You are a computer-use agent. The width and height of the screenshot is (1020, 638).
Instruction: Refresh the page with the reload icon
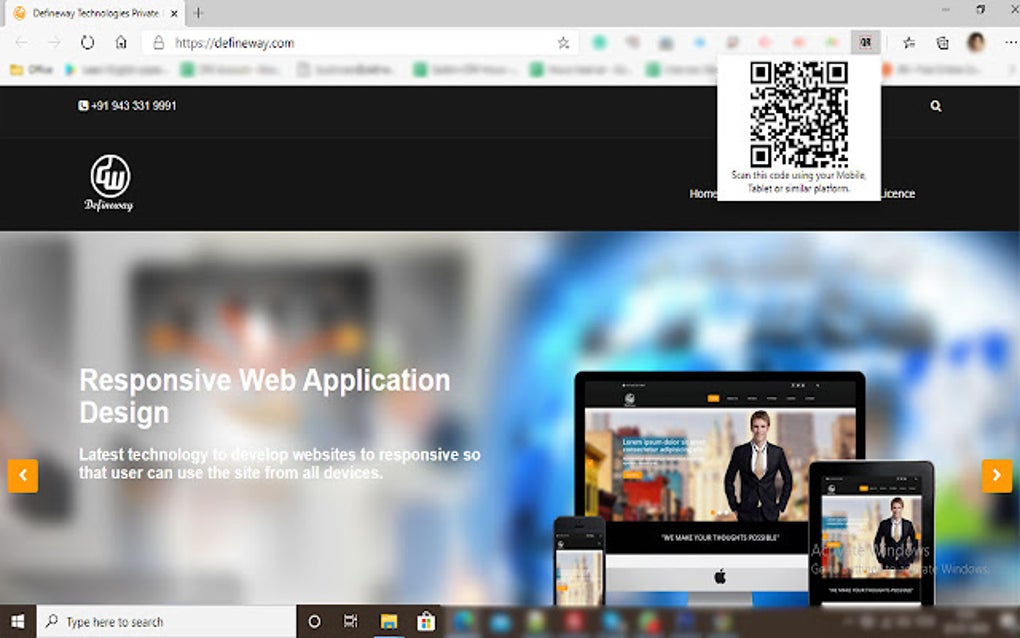click(87, 42)
